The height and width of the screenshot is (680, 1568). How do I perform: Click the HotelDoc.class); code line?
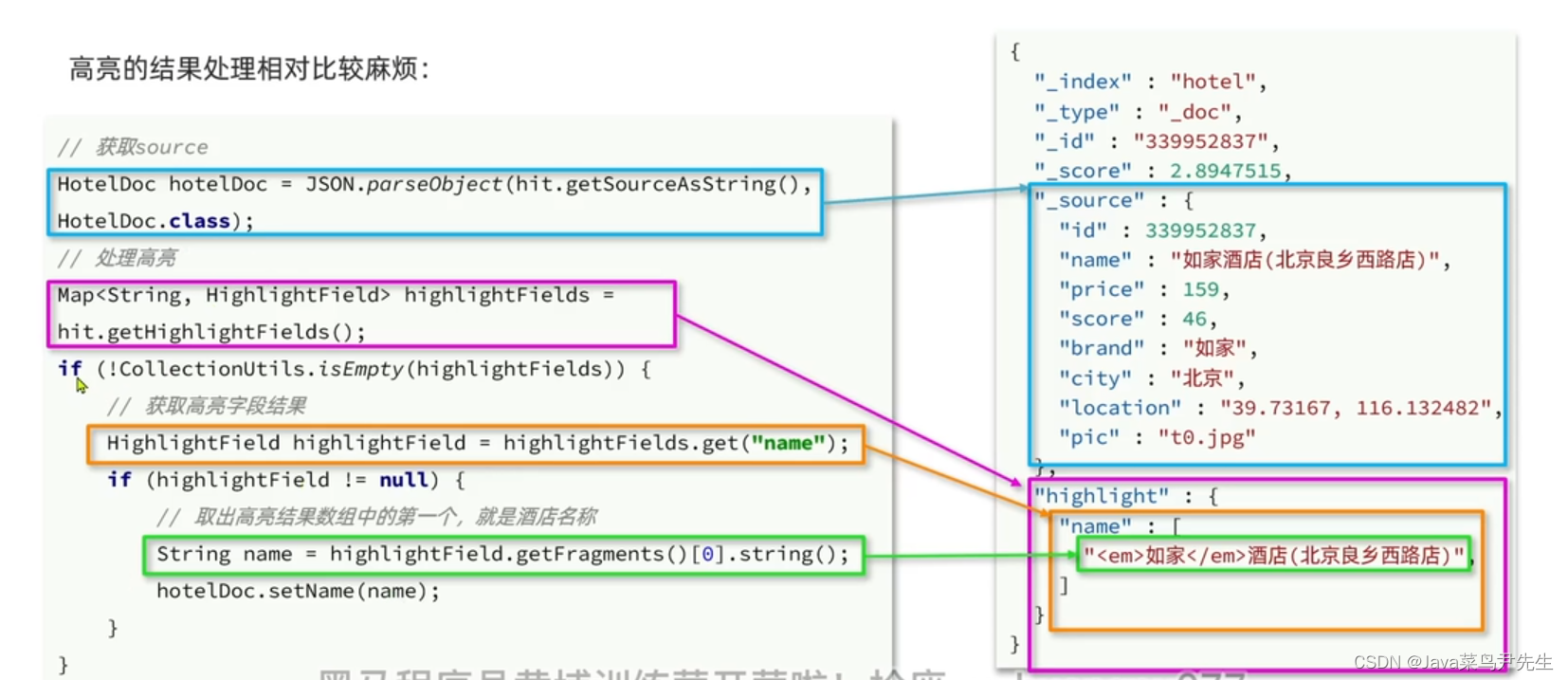[155, 221]
